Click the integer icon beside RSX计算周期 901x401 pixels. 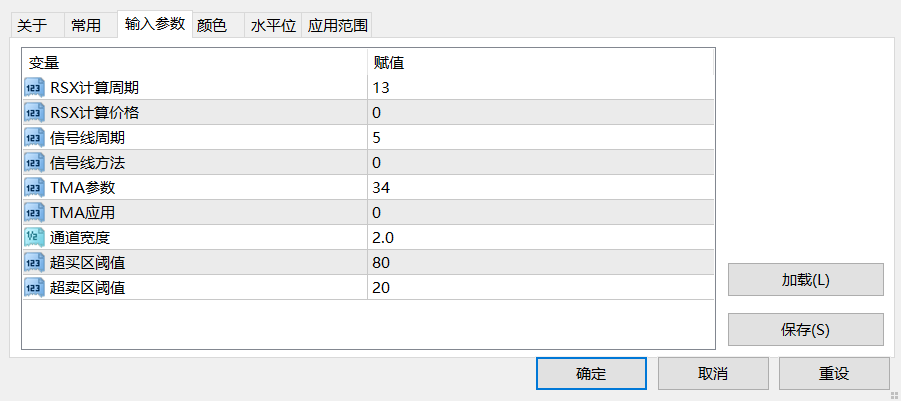pyautogui.click(x=34, y=88)
